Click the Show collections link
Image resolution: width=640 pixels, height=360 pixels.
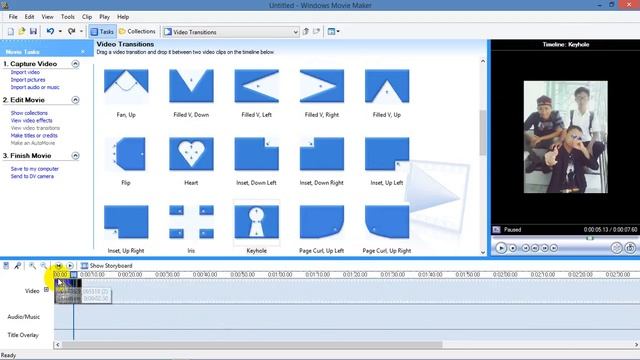(29, 113)
